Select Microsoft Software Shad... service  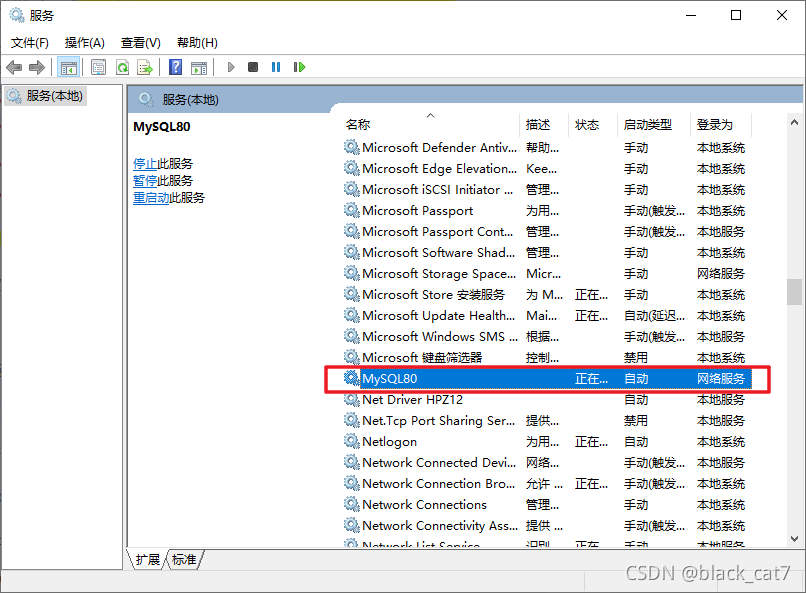(x=547, y=253)
